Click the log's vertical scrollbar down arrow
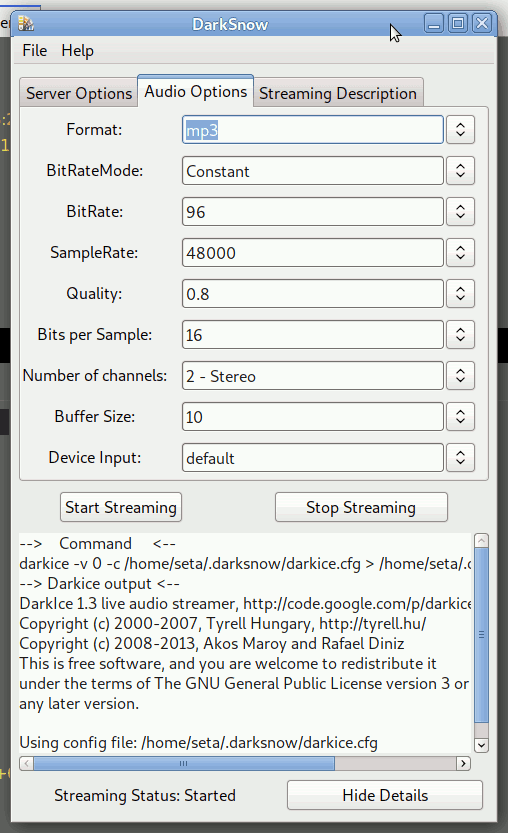 coord(481,745)
